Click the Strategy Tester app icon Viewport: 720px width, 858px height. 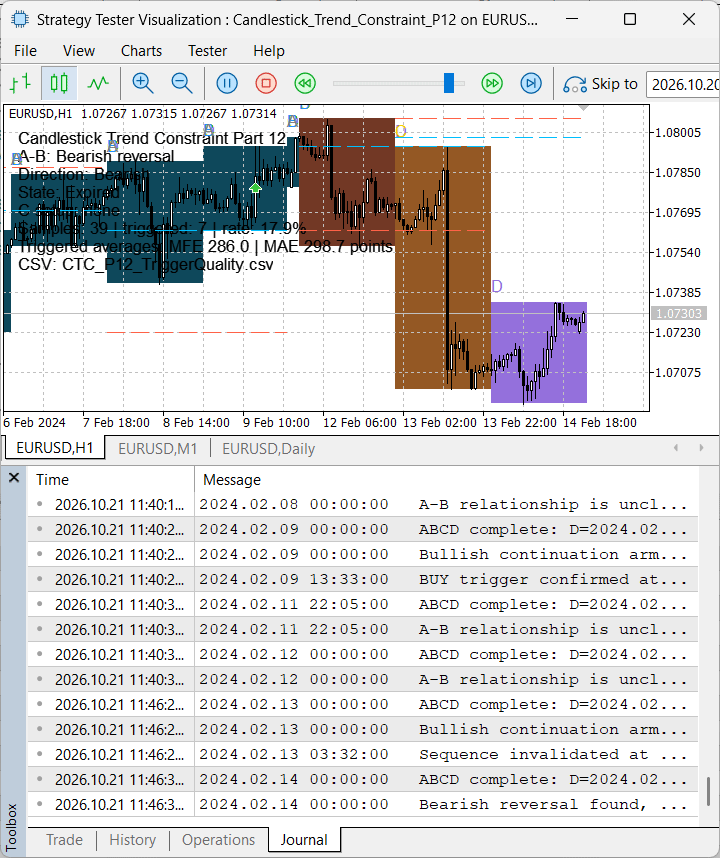click(x=20, y=20)
